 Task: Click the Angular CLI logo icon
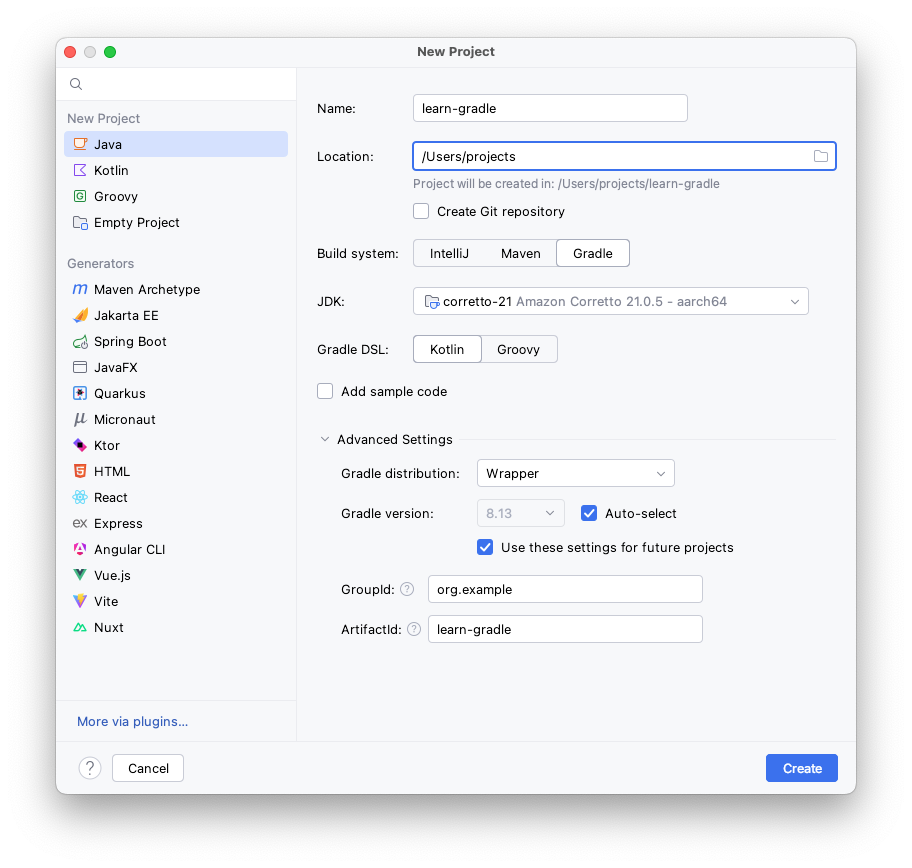(x=80, y=549)
